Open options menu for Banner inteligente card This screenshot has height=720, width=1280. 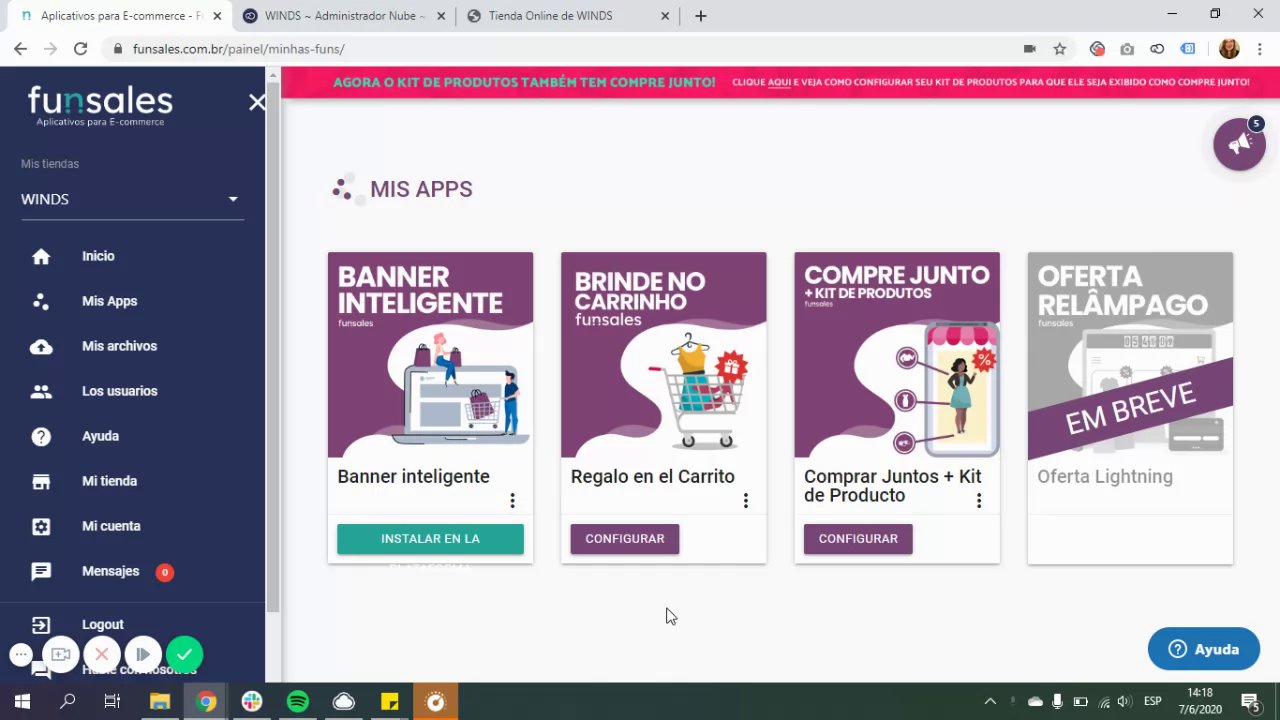512,500
